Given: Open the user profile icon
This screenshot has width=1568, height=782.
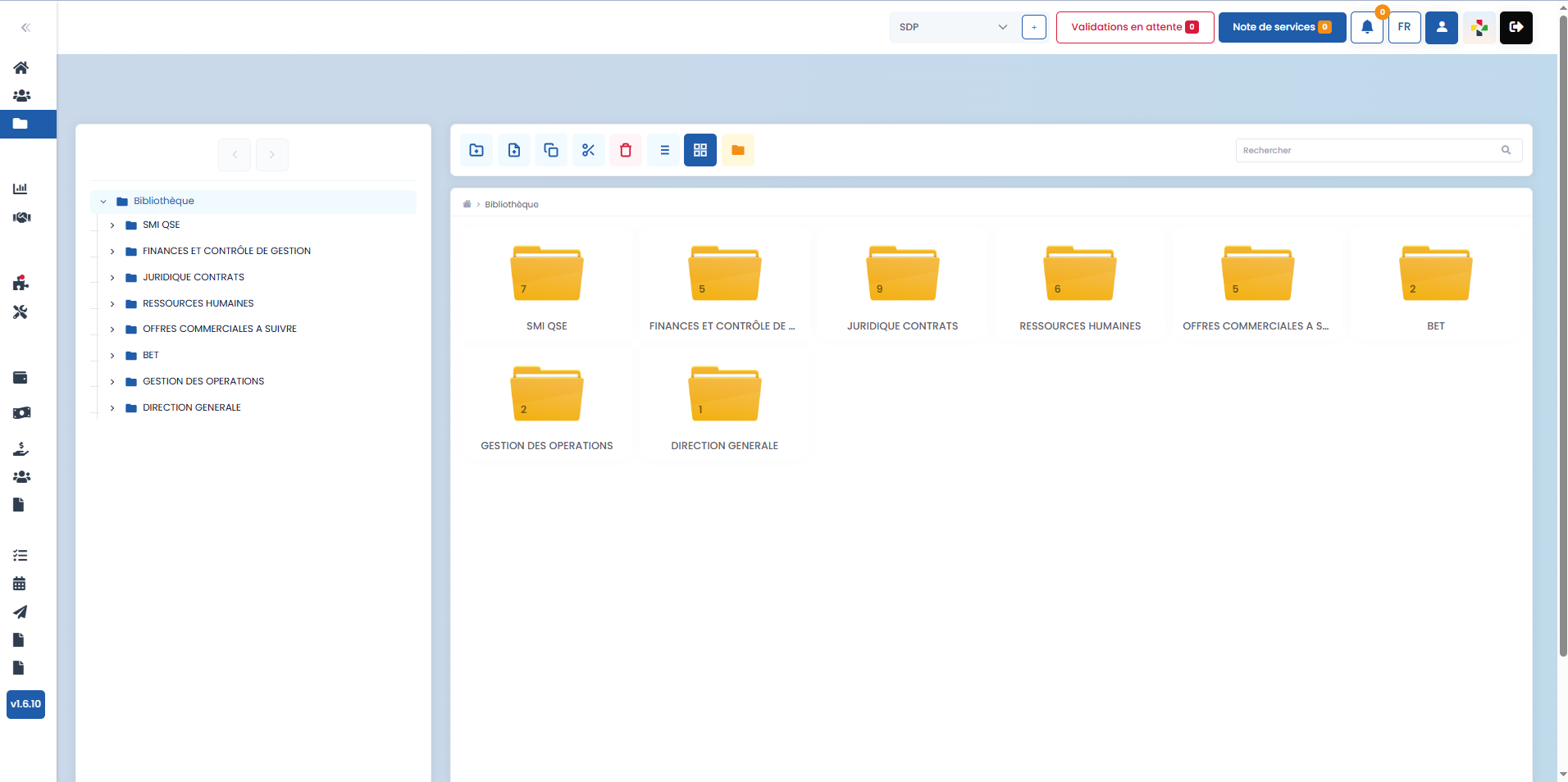Looking at the screenshot, I should tap(1441, 27).
